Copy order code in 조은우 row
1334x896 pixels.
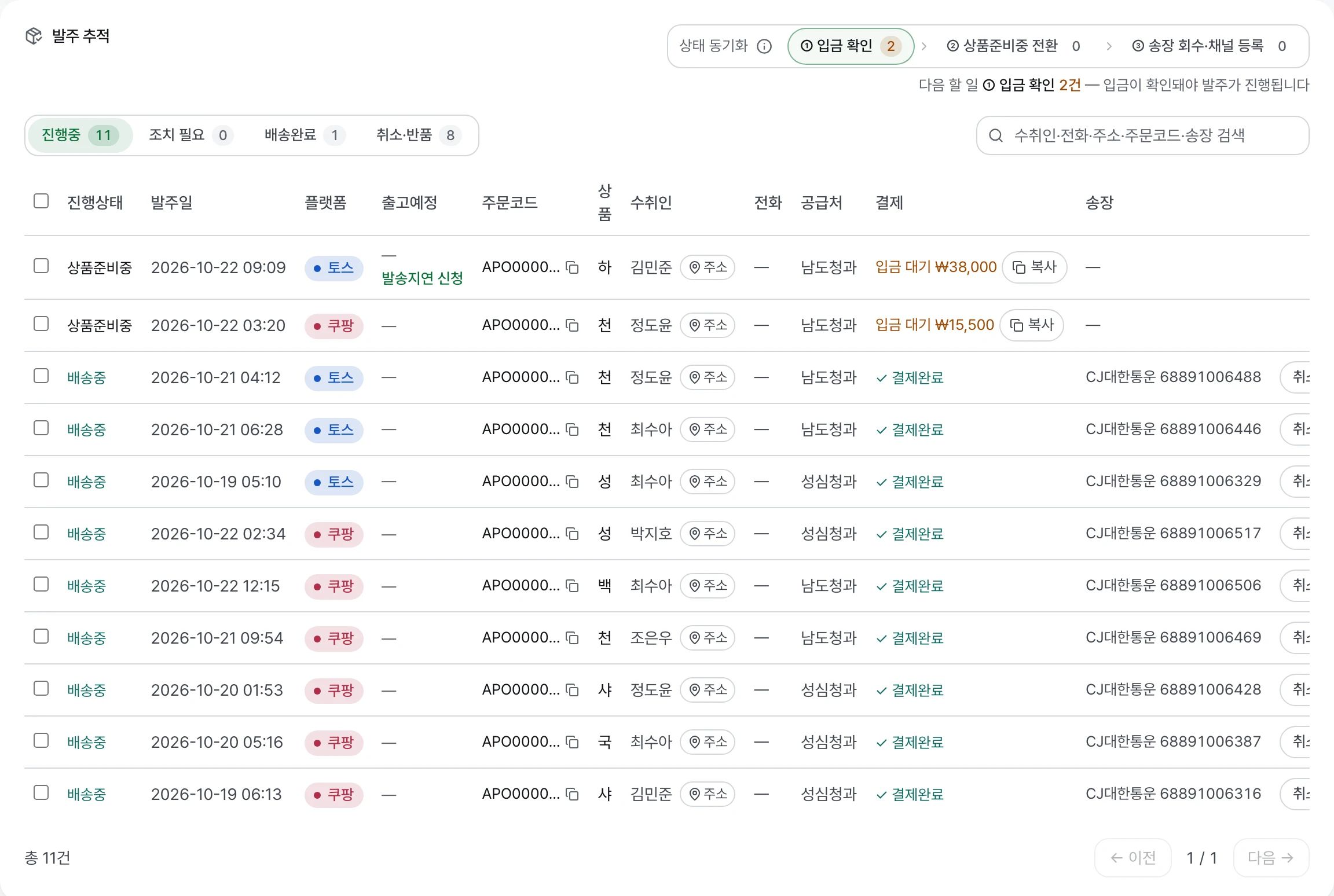point(572,638)
